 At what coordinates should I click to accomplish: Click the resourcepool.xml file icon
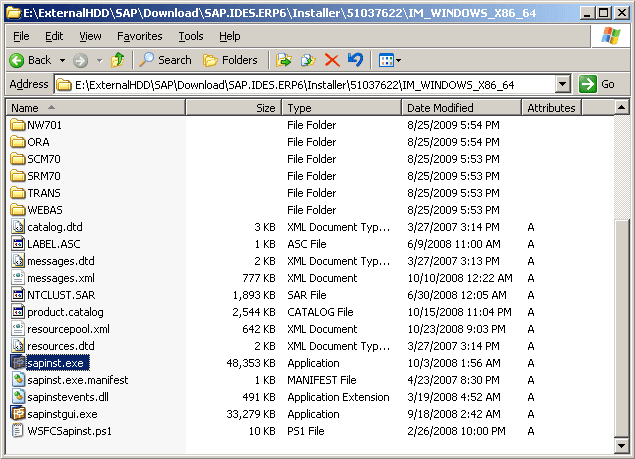[x=17, y=329]
